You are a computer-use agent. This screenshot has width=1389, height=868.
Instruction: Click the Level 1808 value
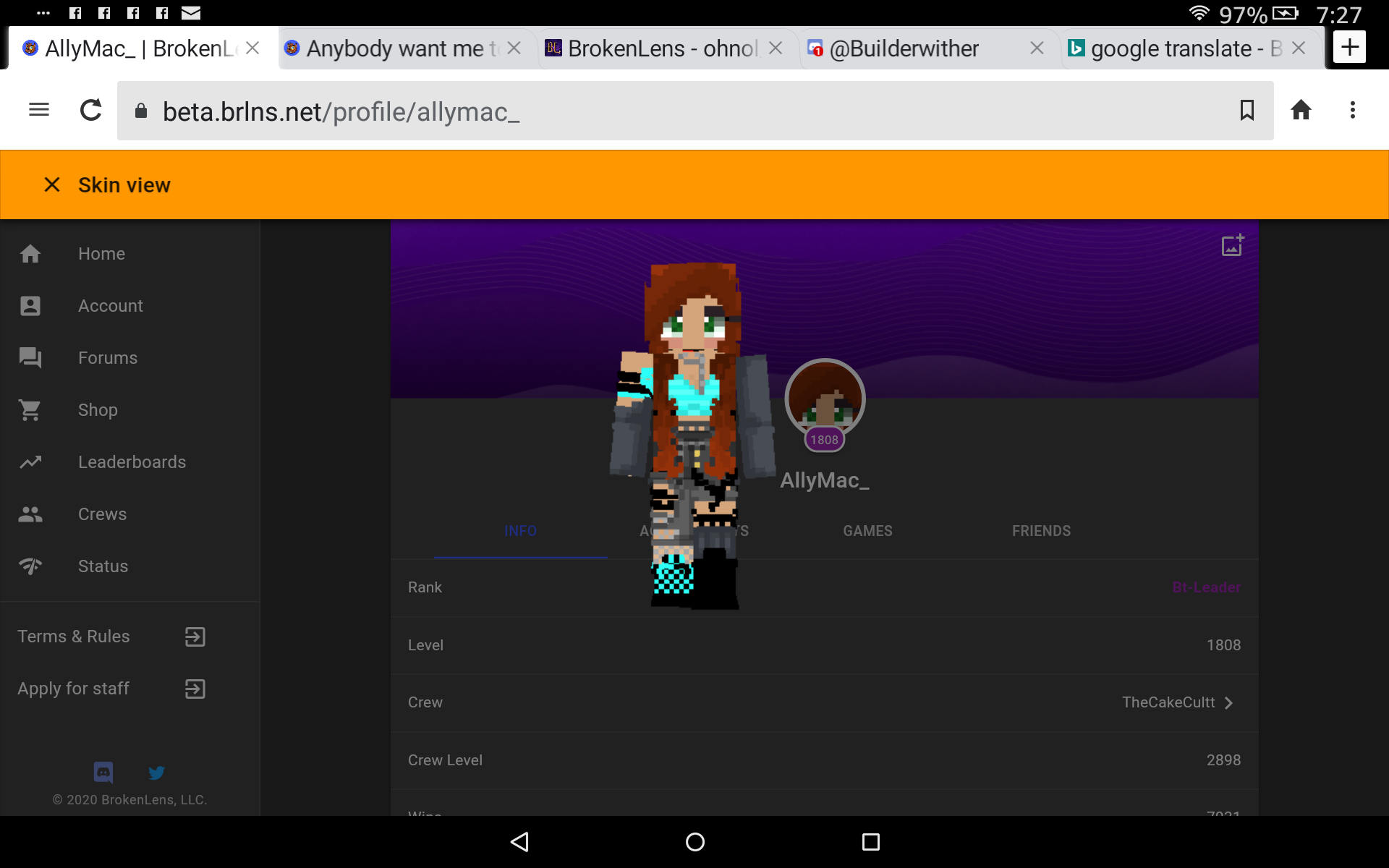point(1224,645)
